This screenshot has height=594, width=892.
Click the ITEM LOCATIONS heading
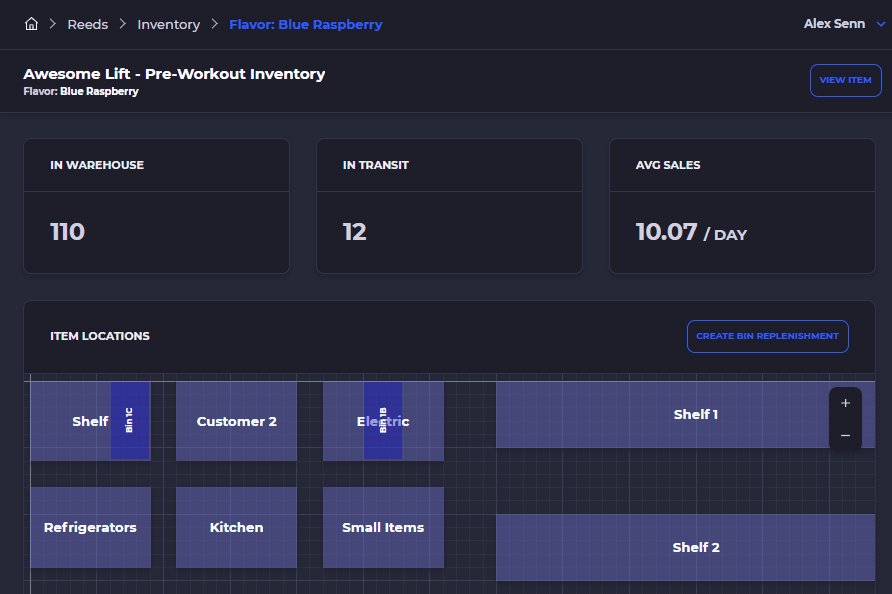[100, 336]
